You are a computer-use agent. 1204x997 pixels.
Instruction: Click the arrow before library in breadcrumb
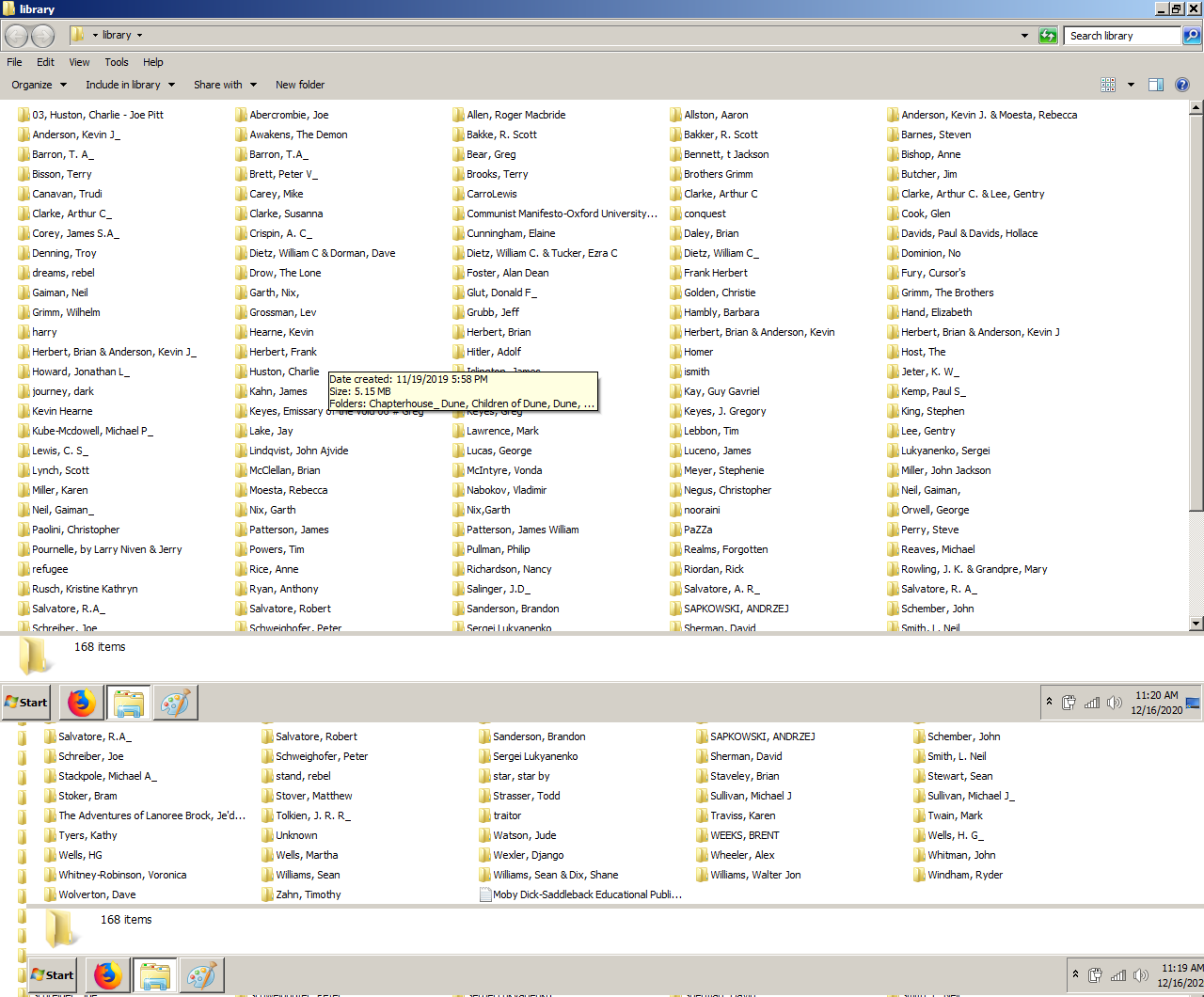[95, 36]
